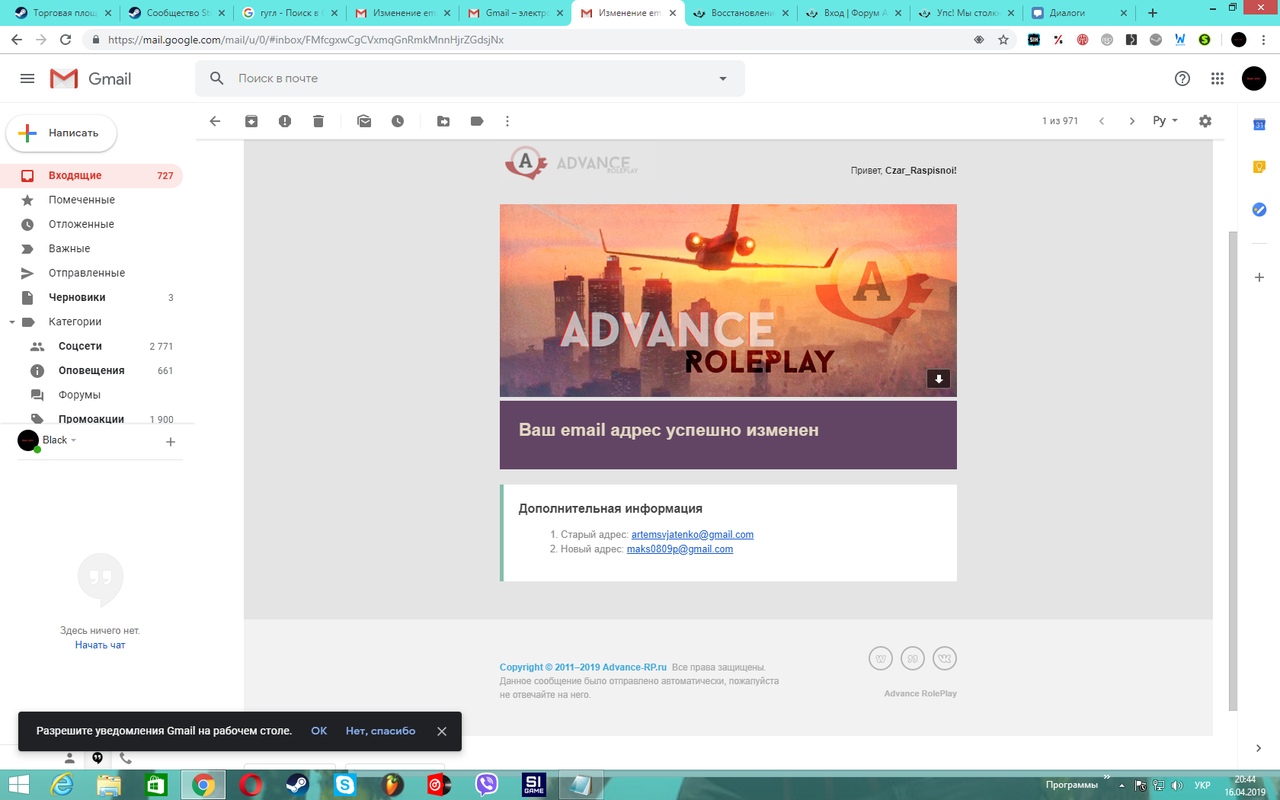
Task: Delete this email with the trash icon
Action: 318,121
